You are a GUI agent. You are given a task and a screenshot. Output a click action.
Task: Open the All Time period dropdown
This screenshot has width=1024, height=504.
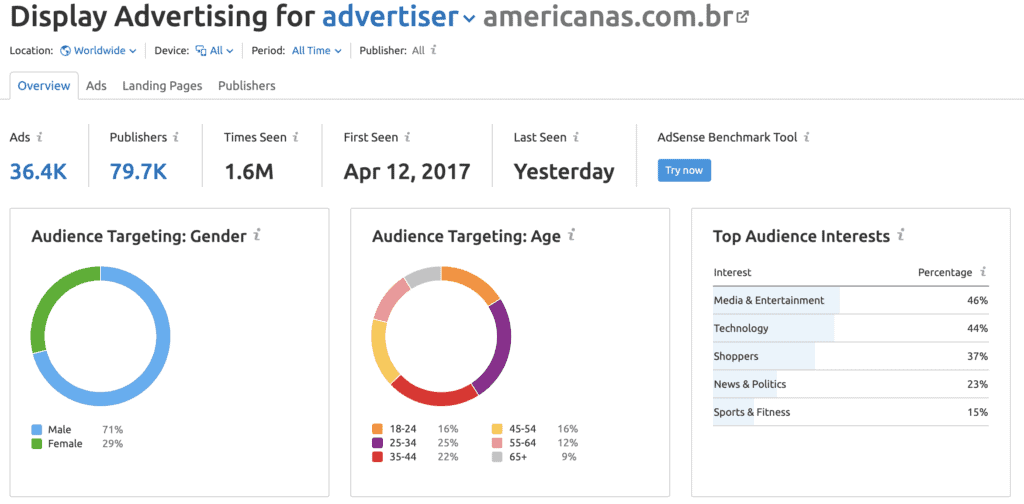click(317, 50)
